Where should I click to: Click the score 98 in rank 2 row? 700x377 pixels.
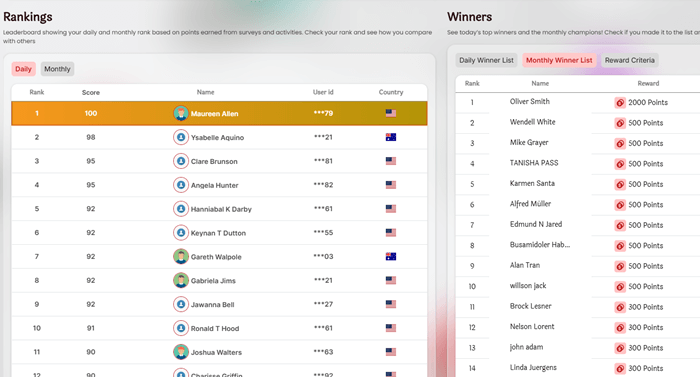coord(91,137)
